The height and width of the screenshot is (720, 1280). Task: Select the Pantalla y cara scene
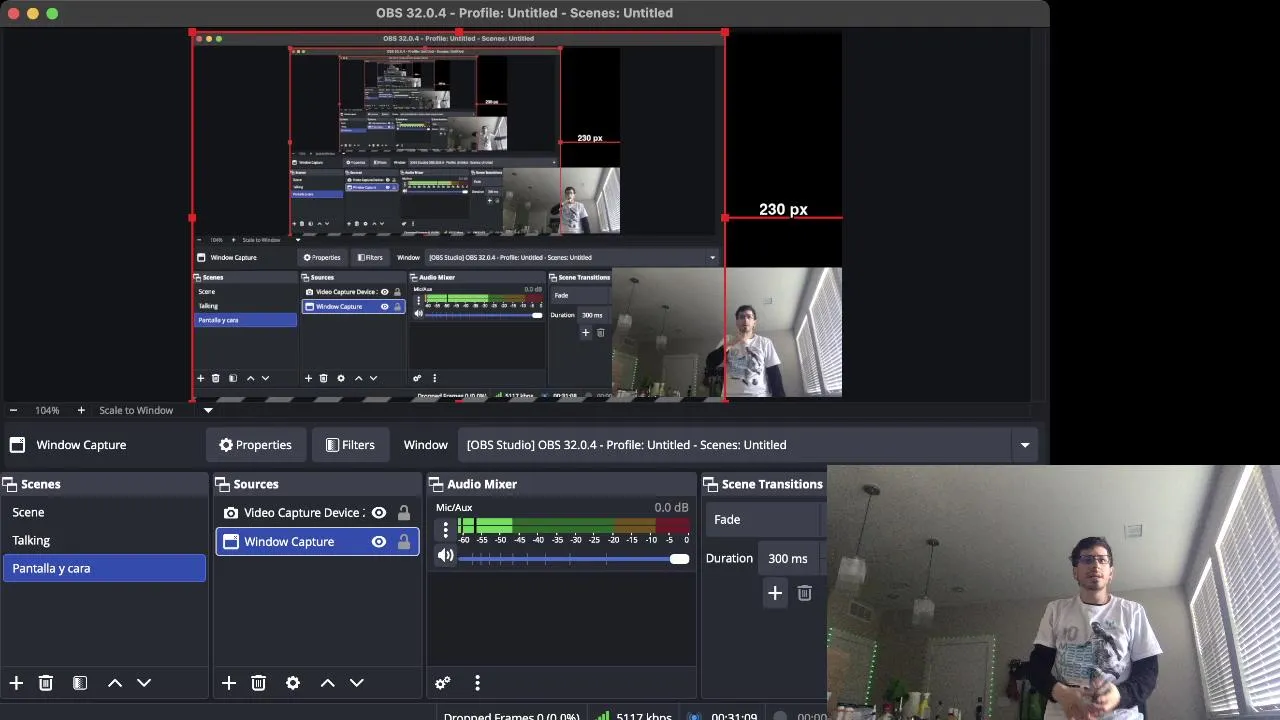[104, 568]
